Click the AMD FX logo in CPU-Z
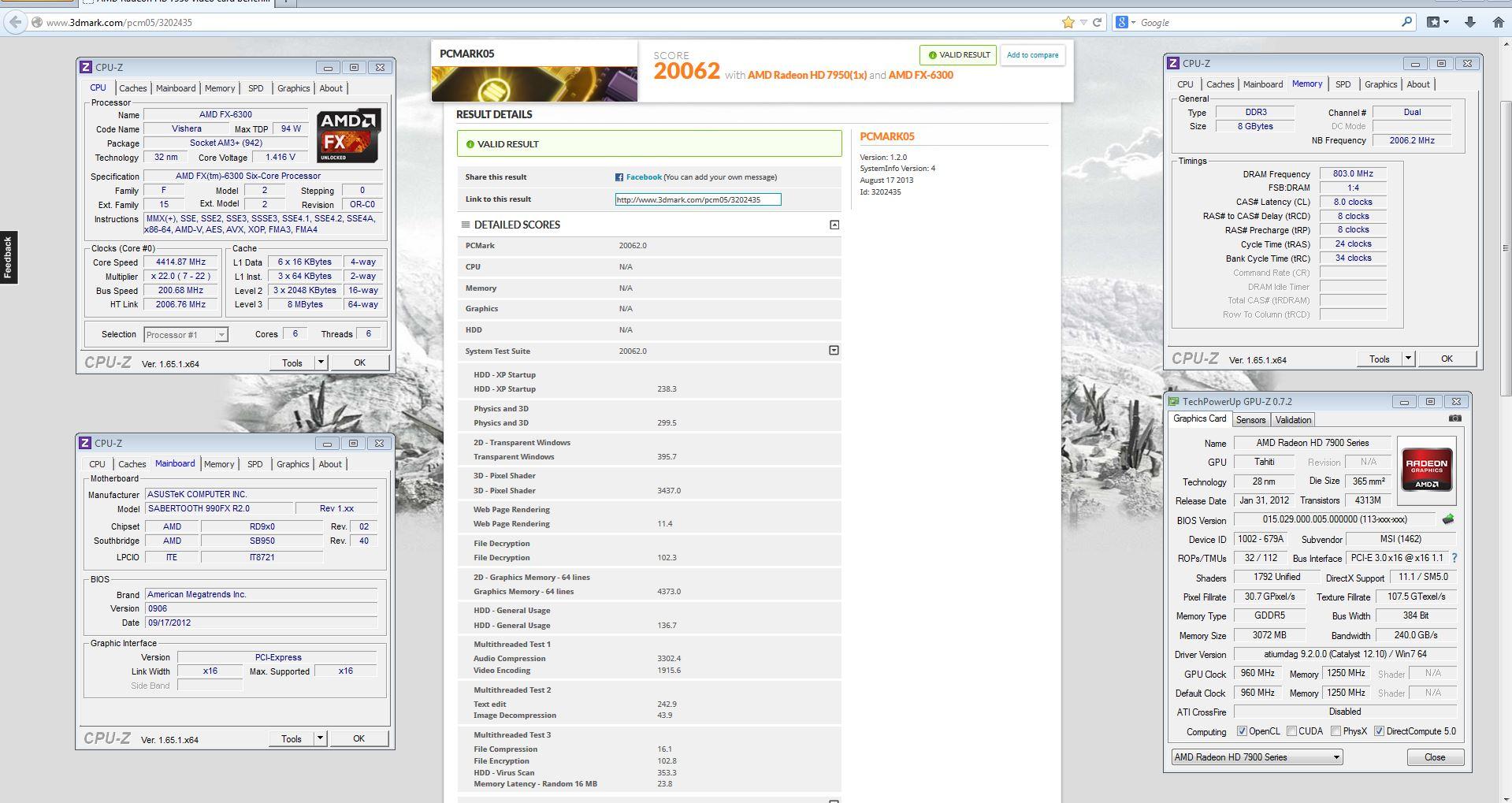Image resolution: width=1512 pixels, height=803 pixels. click(x=349, y=136)
